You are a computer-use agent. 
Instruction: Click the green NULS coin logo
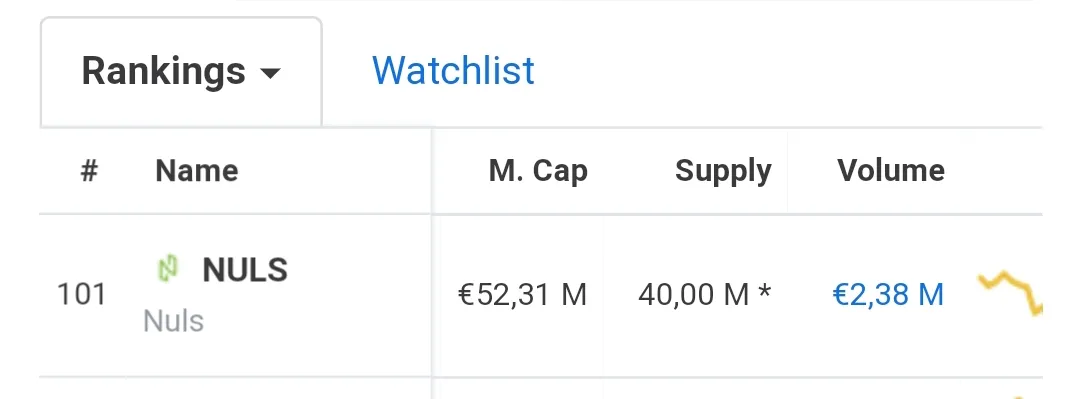tap(168, 269)
